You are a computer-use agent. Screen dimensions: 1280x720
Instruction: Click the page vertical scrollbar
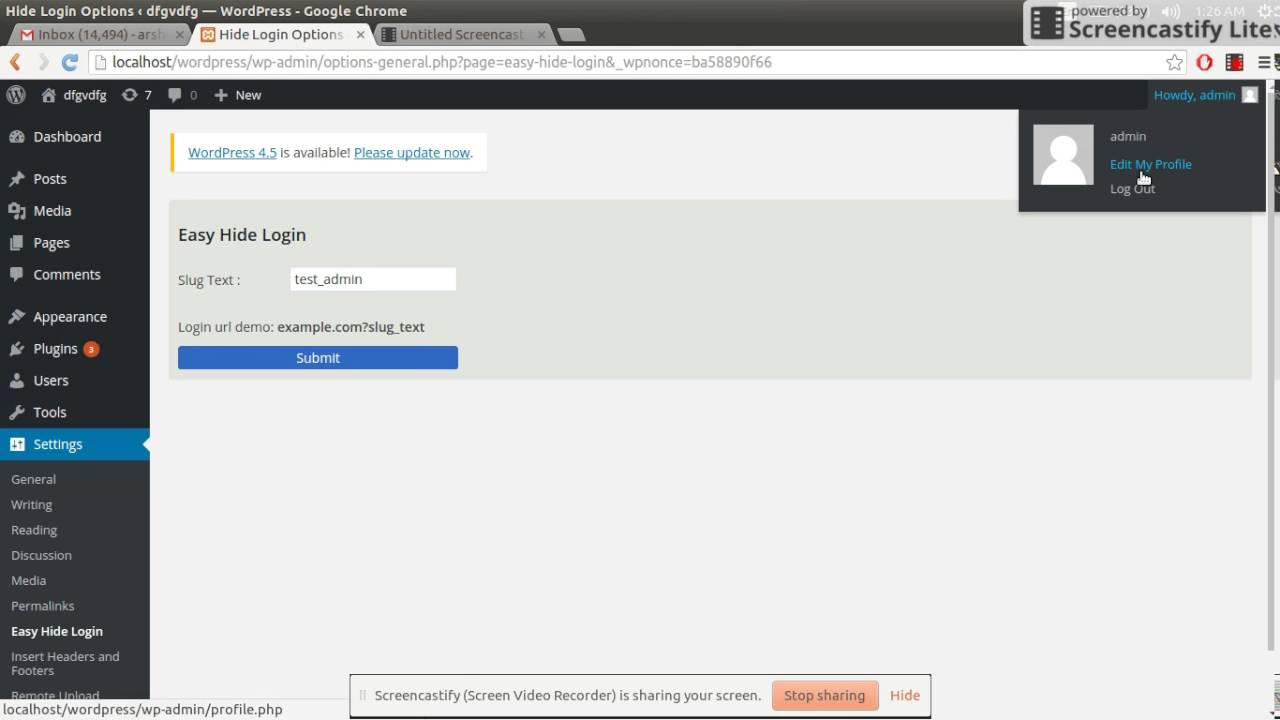pos(1272,370)
